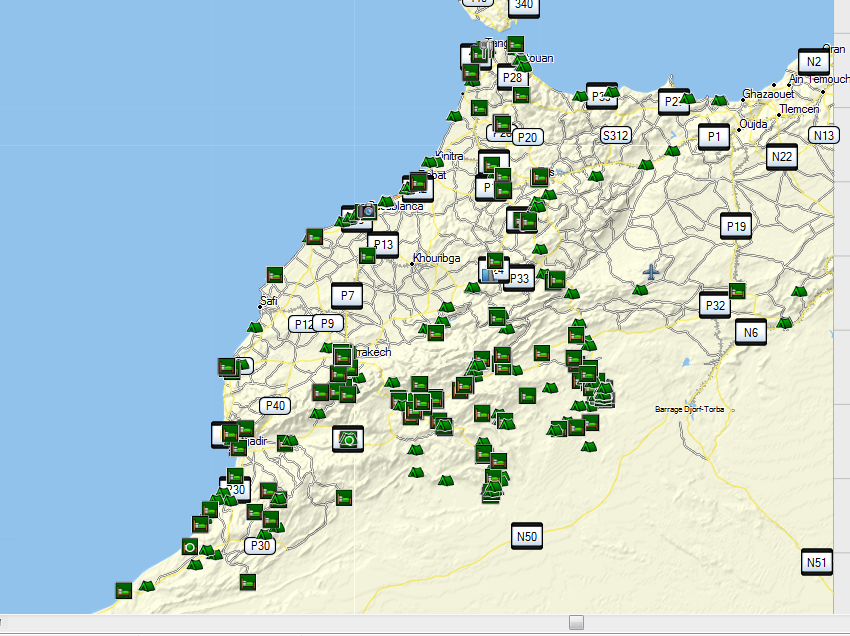The height and width of the screenshot is (636, 850).
Task: Click the lodging icon at the bottom-left coast
Action: 124,590
